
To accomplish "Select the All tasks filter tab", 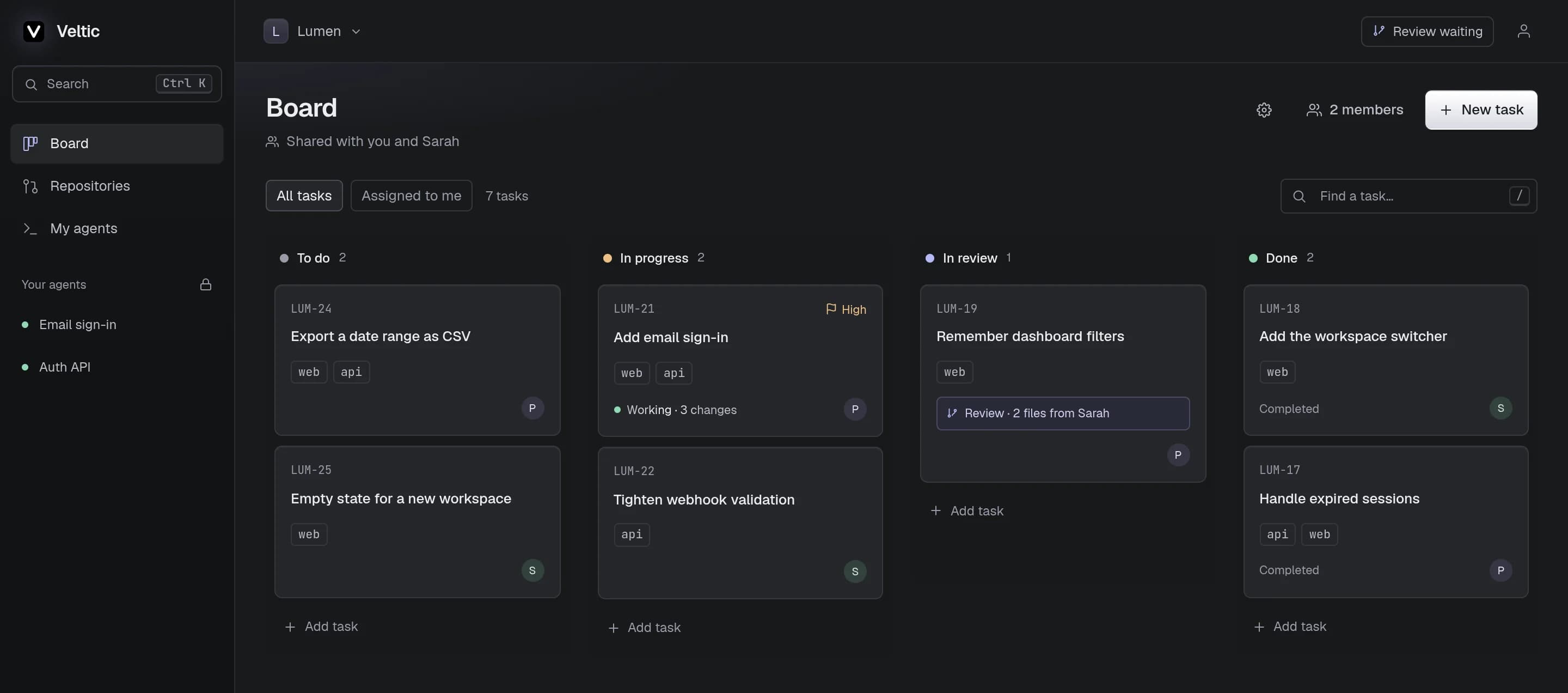I will coord(304,196).
